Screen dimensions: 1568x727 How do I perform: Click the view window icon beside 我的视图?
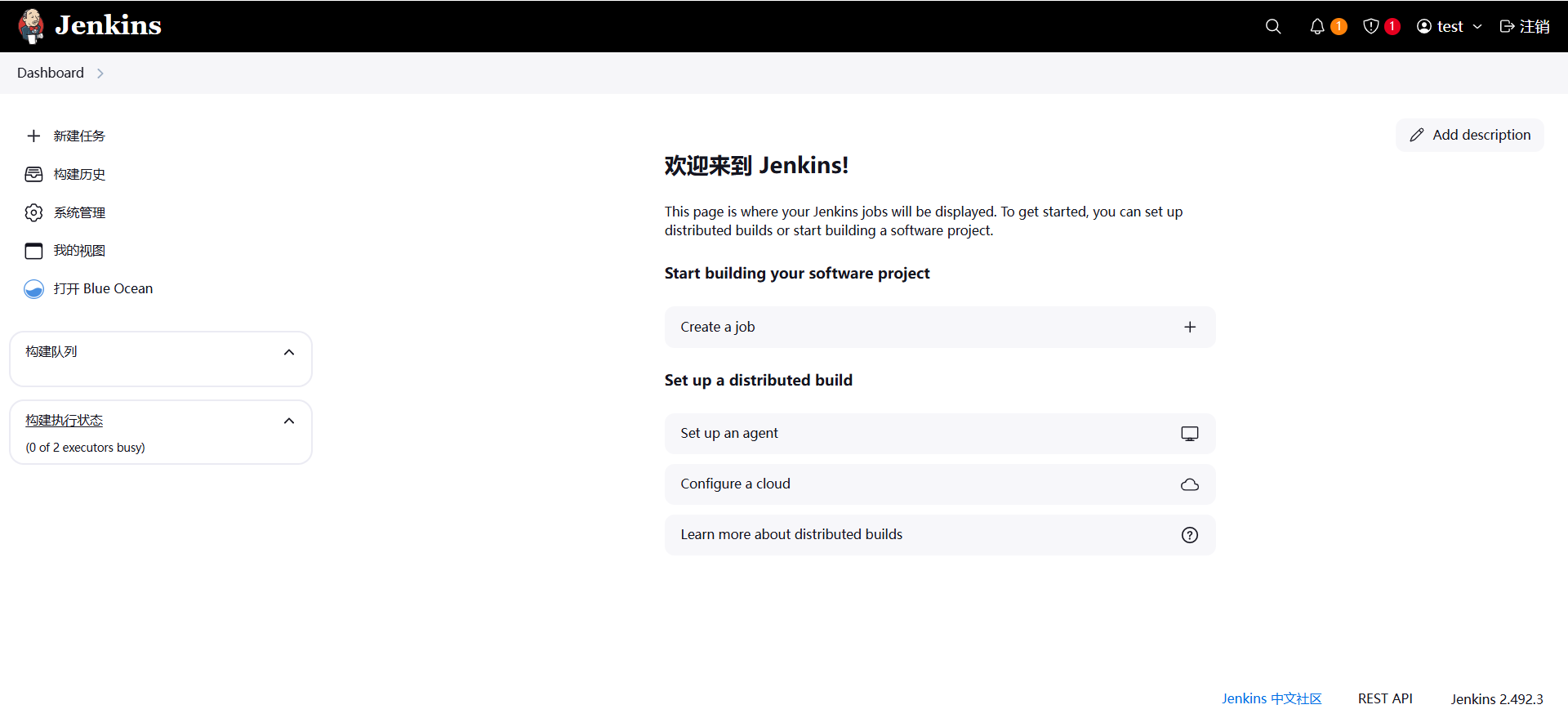pos(33,251)
